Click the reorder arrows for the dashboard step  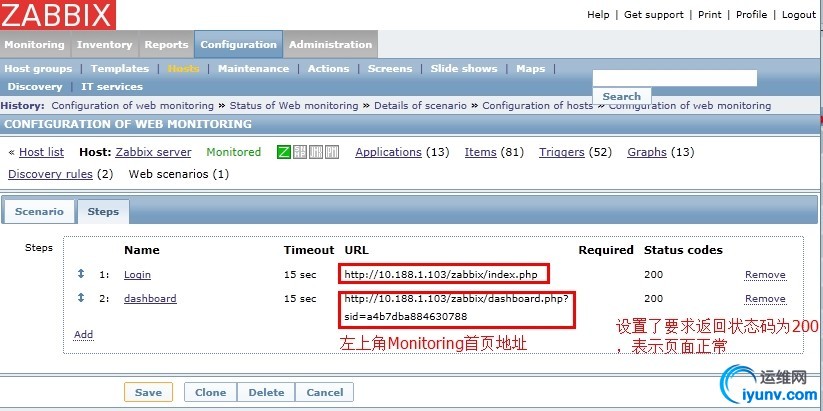click(x=81, y=298)
